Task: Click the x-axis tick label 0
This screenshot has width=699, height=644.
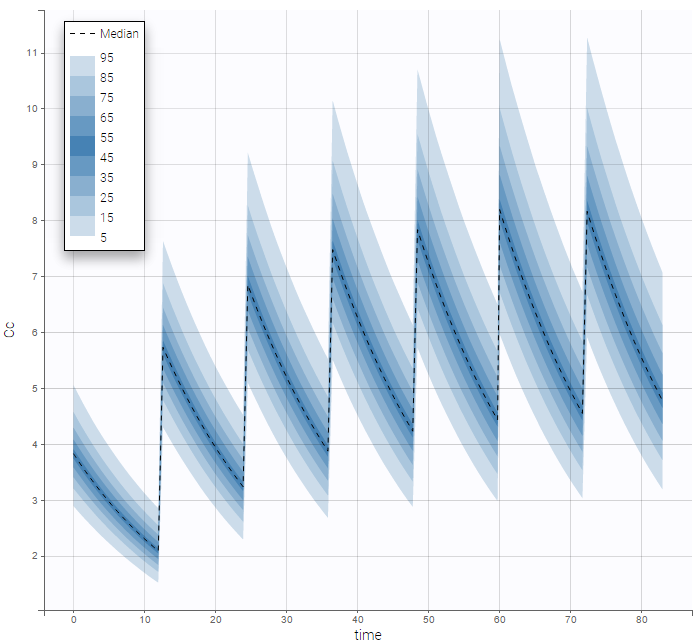Action: pyautogui.click(x=73, y=620)
